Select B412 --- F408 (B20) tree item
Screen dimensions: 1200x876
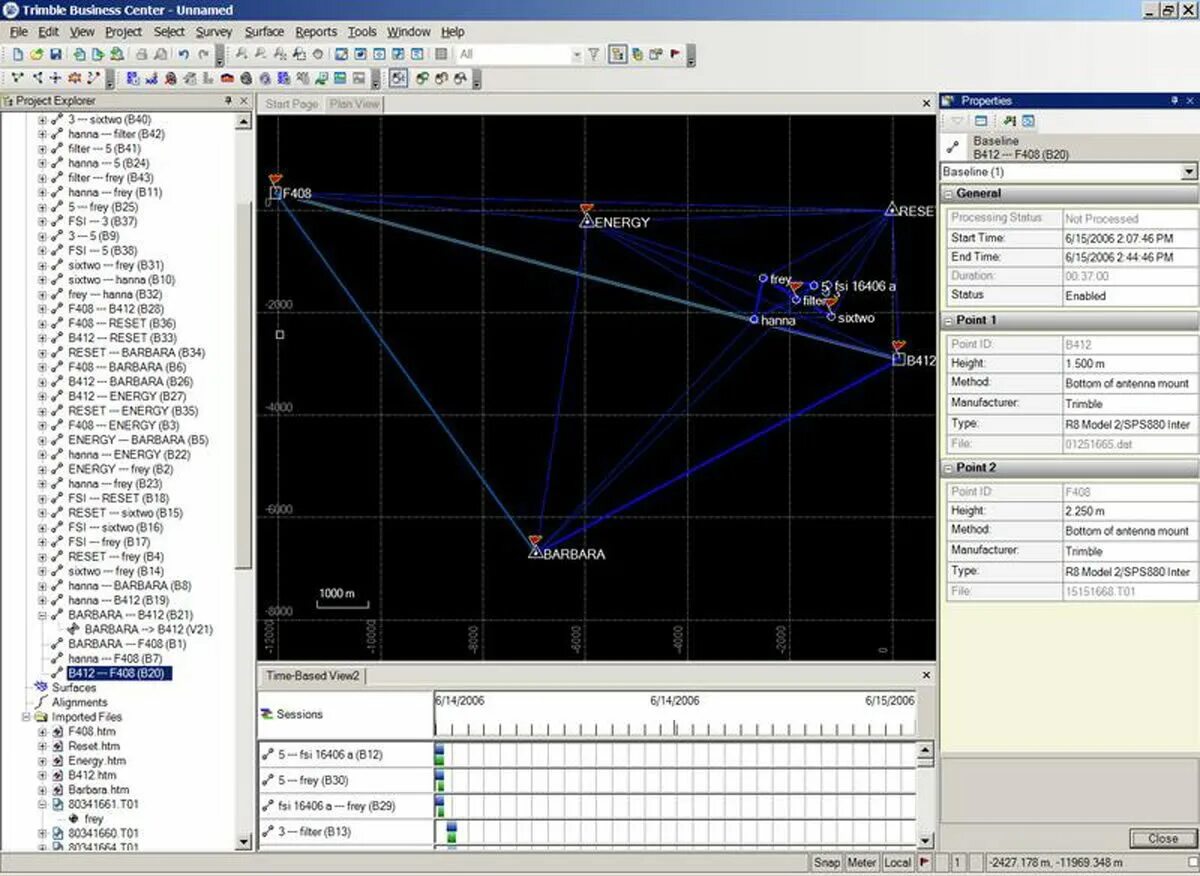(x=120, y=674)
